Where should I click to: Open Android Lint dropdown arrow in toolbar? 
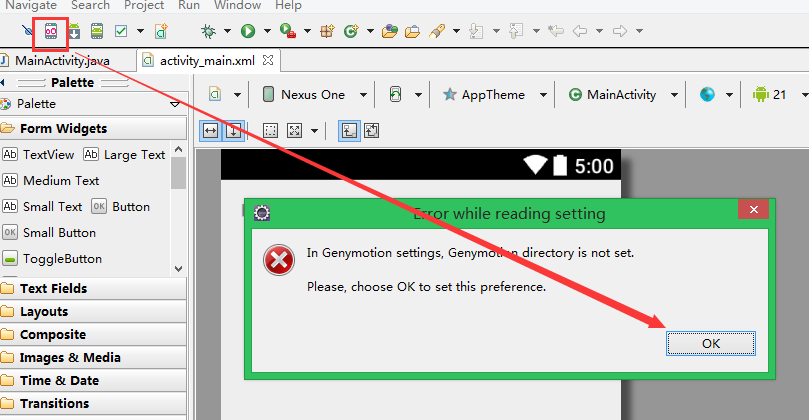tap(140, 31)
